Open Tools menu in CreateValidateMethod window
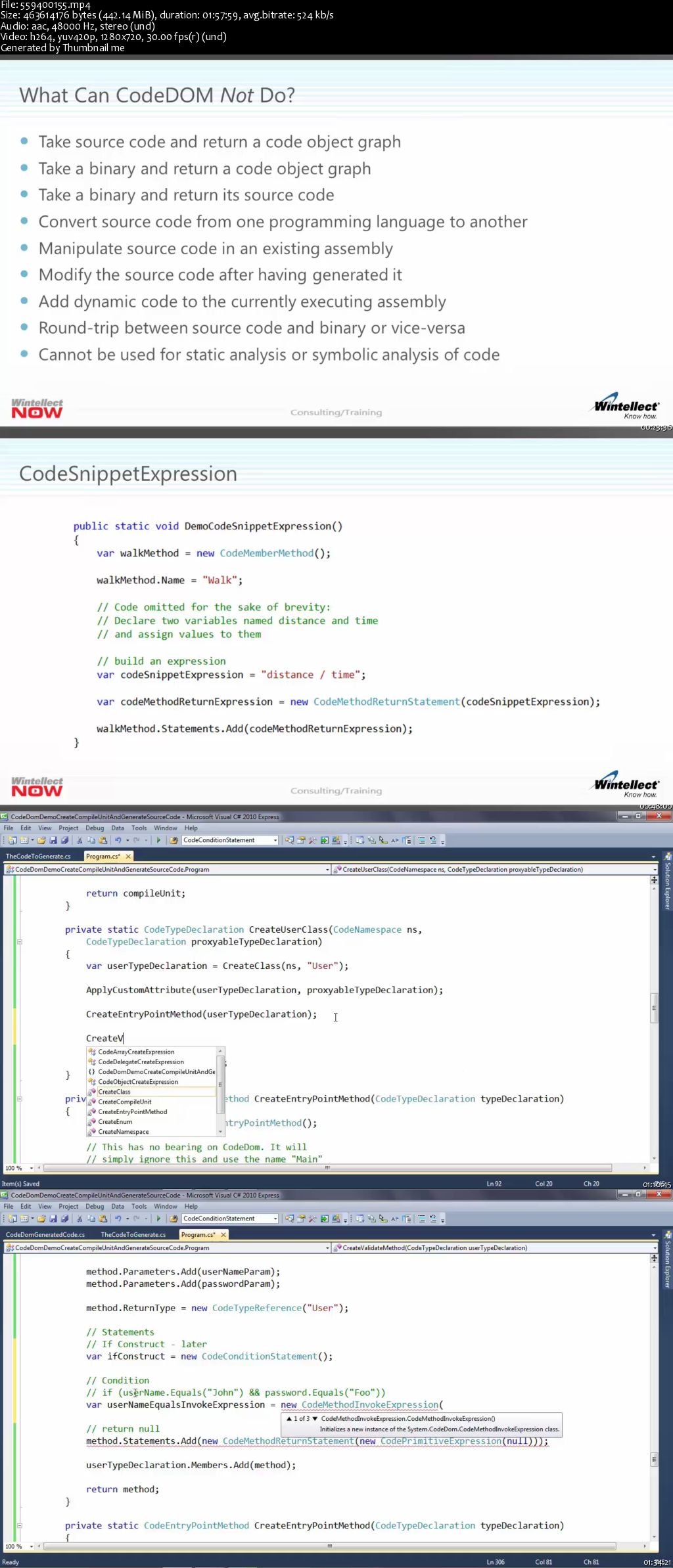 pyautogui.click(x=139, y=1207)
